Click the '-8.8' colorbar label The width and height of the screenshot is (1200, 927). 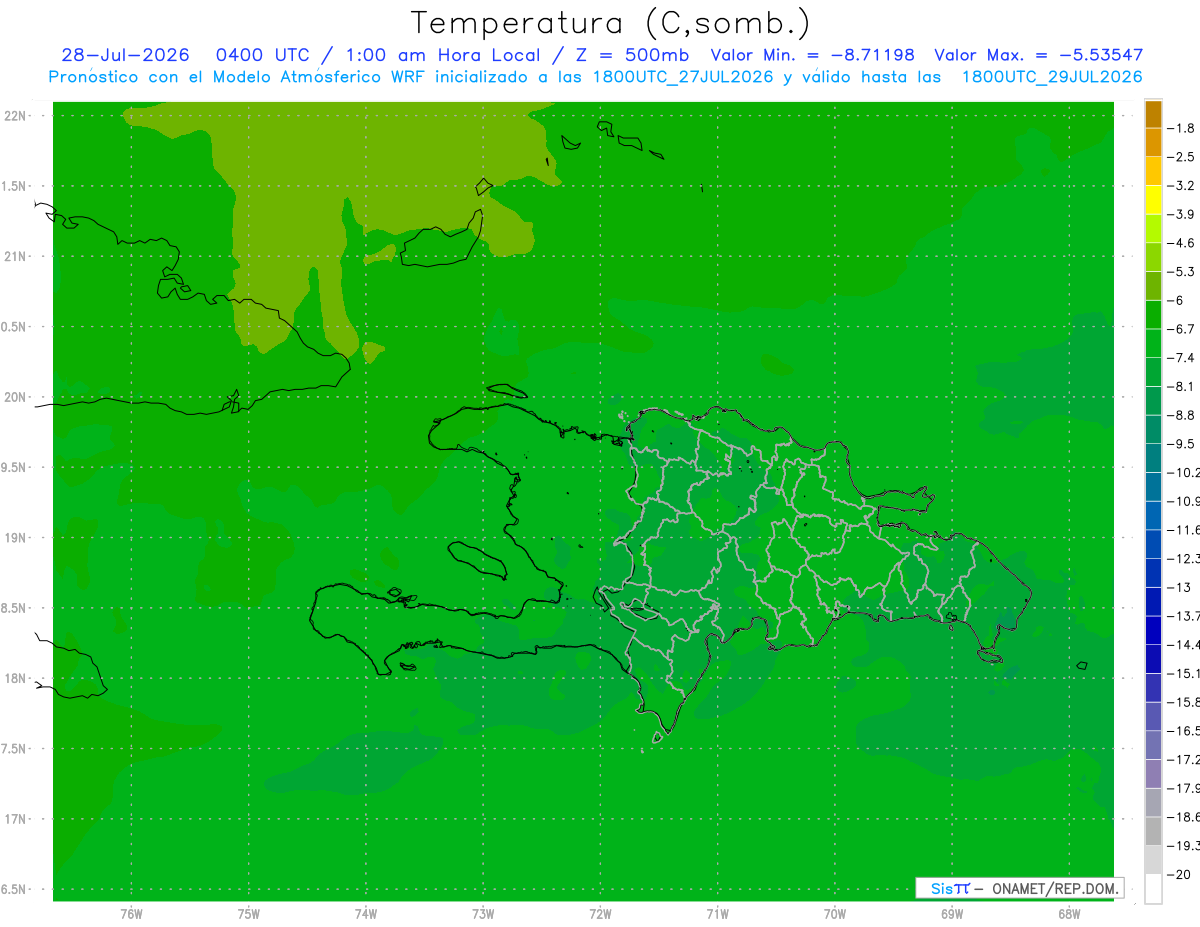point(1183,415)
